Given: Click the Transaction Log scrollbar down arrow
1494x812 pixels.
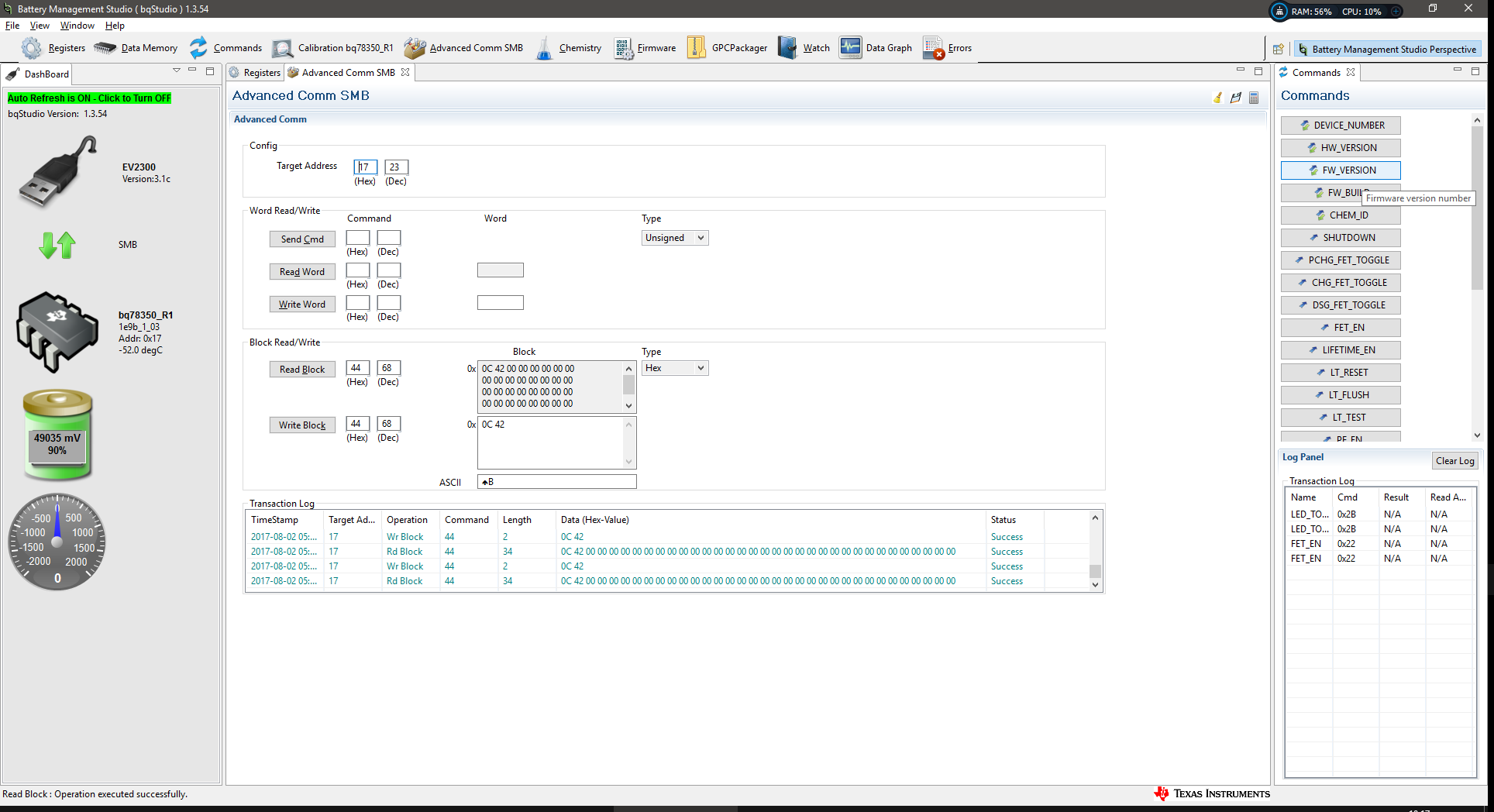Looking at the screenshot, I should coord(1095,585).
